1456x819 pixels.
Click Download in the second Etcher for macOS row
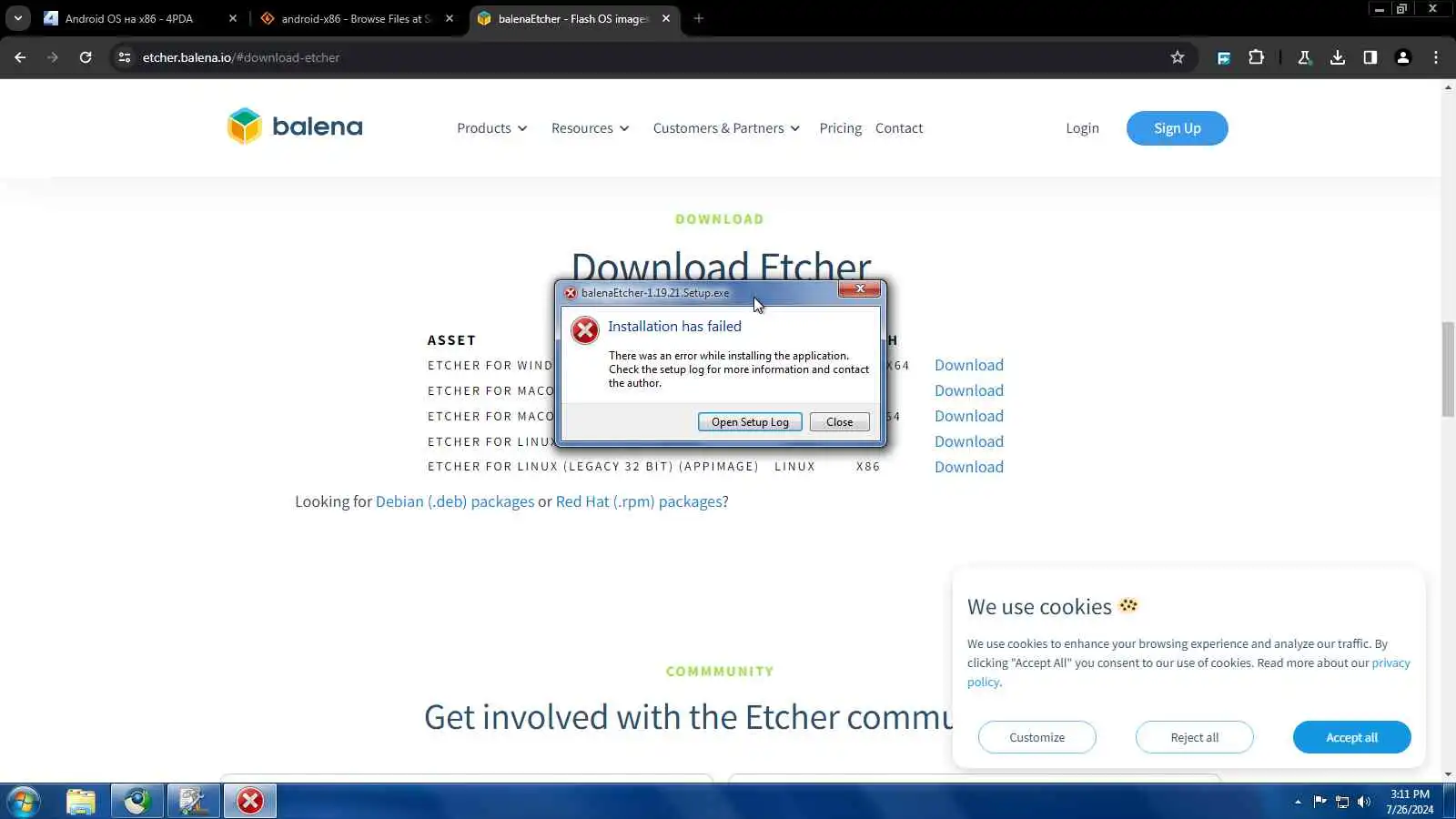tap(969, 416)
